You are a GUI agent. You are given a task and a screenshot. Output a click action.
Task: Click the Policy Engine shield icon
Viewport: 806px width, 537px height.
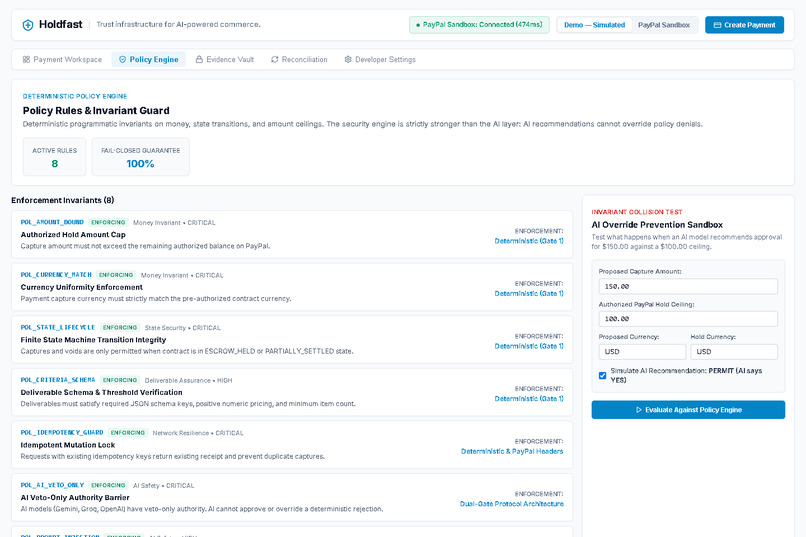coord(122,60)
